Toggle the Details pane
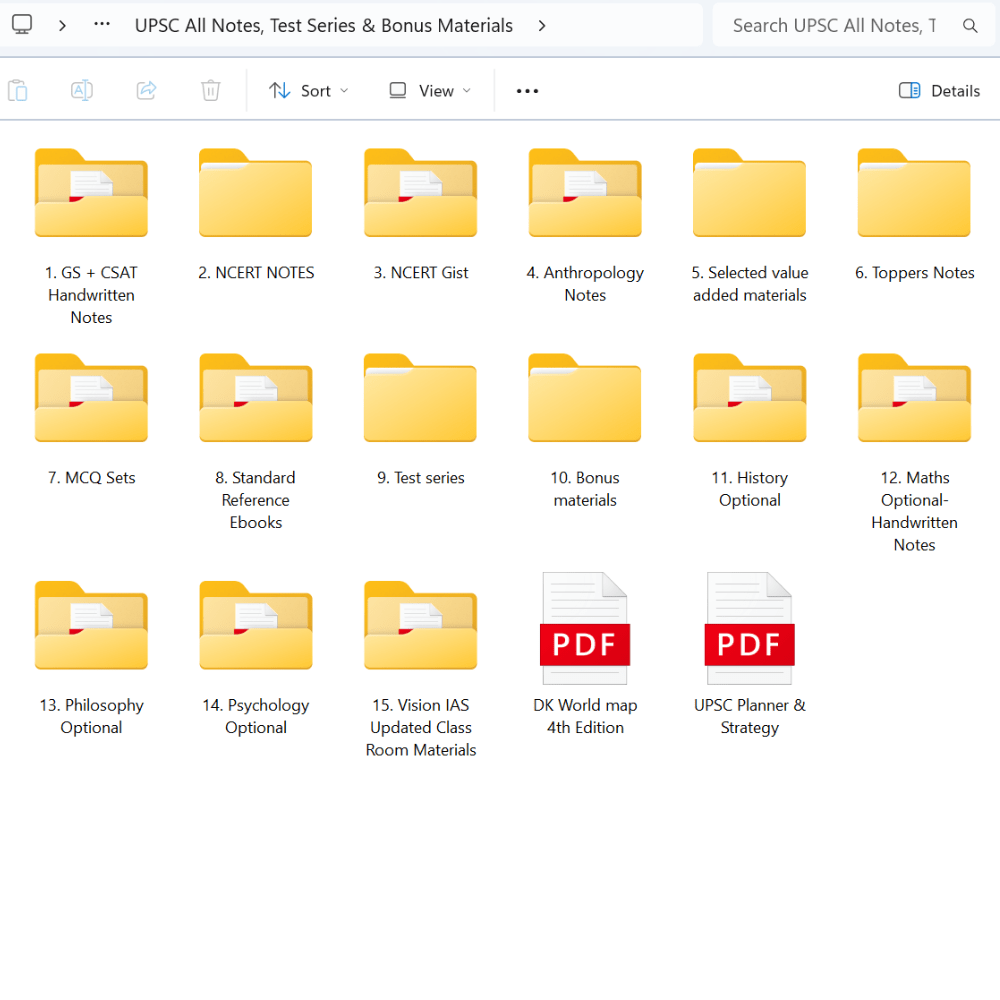Image resolution: width=1000 pixels, height=1000 pixels. (x=939, y=91)
